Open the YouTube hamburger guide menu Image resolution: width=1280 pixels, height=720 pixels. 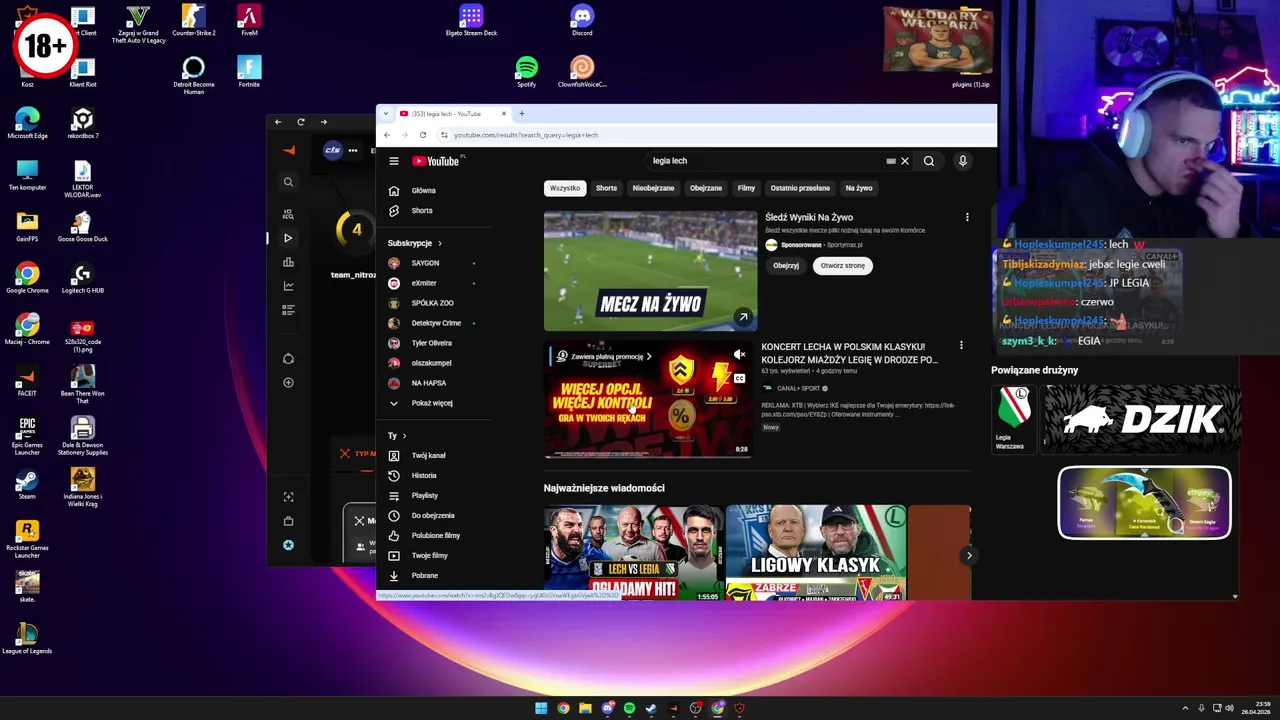click(394, 161)
